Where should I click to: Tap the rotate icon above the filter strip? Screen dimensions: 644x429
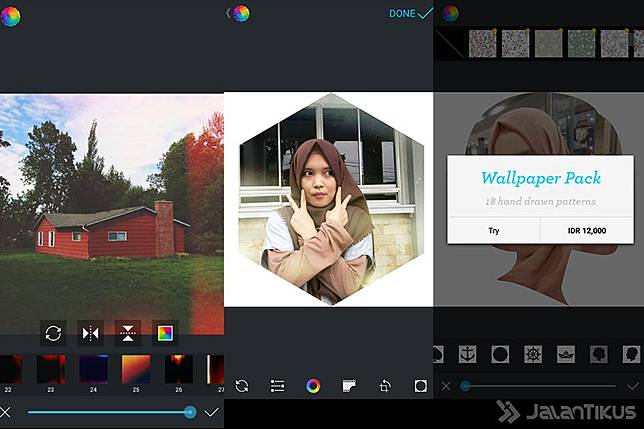[54, 333]
